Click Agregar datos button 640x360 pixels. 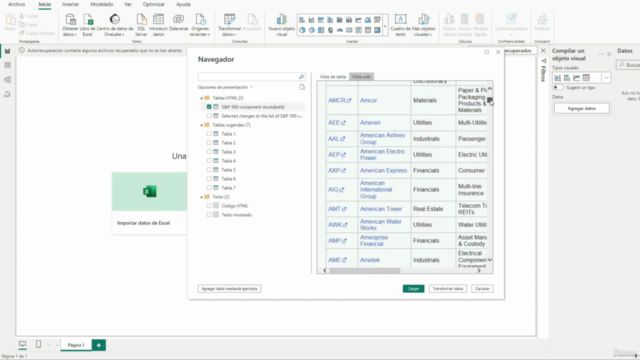581,108
